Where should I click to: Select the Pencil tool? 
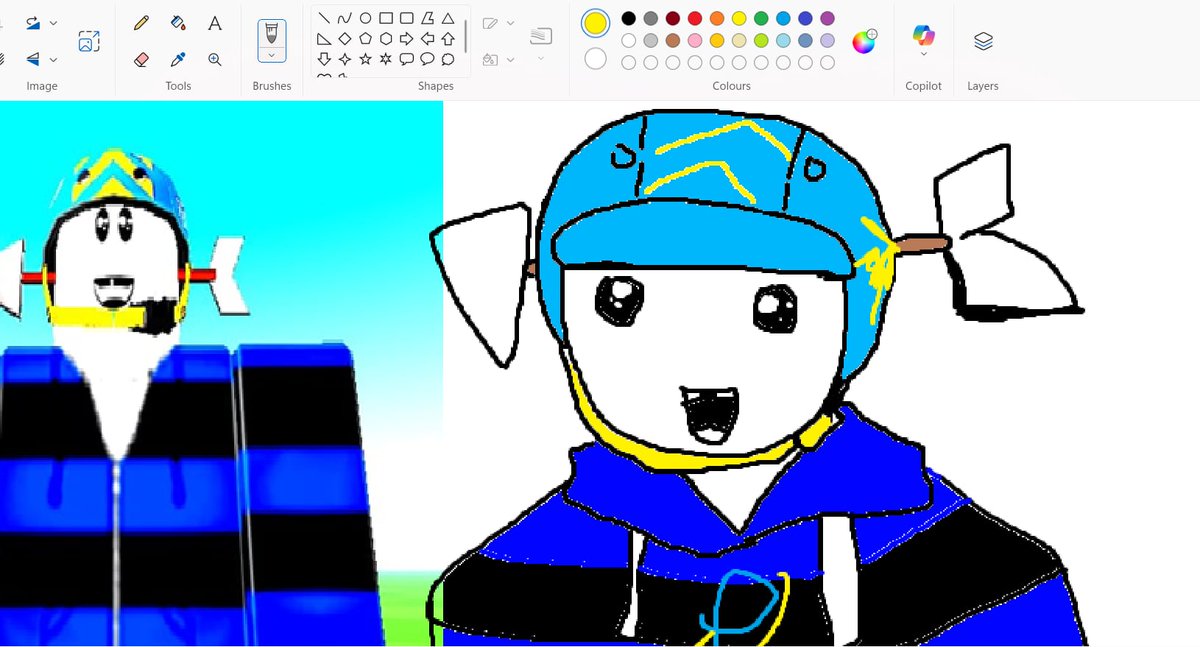(141, 22)
